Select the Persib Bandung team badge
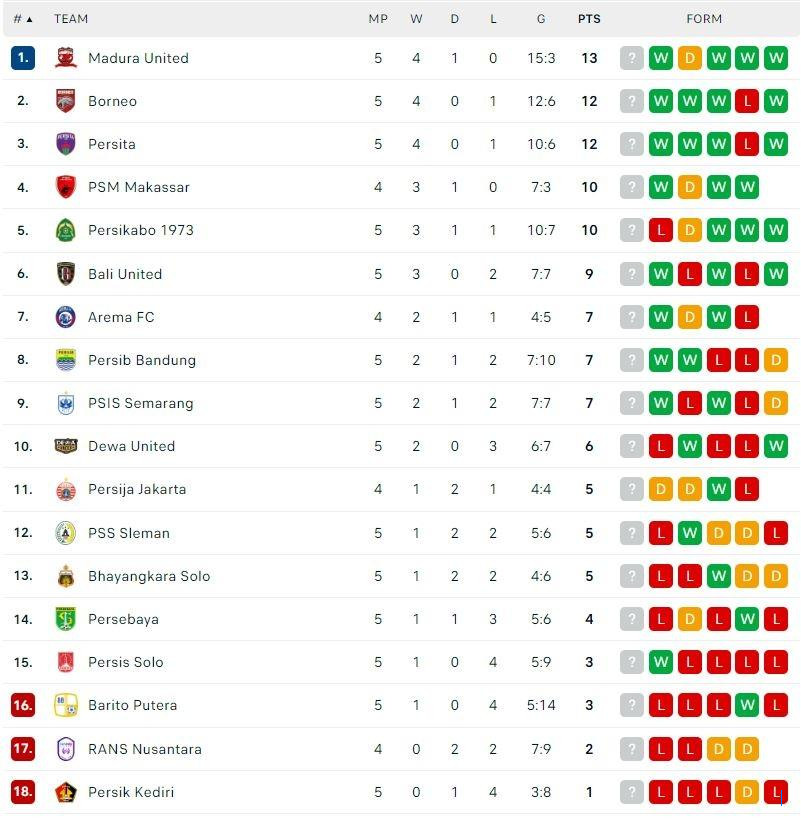This screenshot has width=801, height=825. 65,360
